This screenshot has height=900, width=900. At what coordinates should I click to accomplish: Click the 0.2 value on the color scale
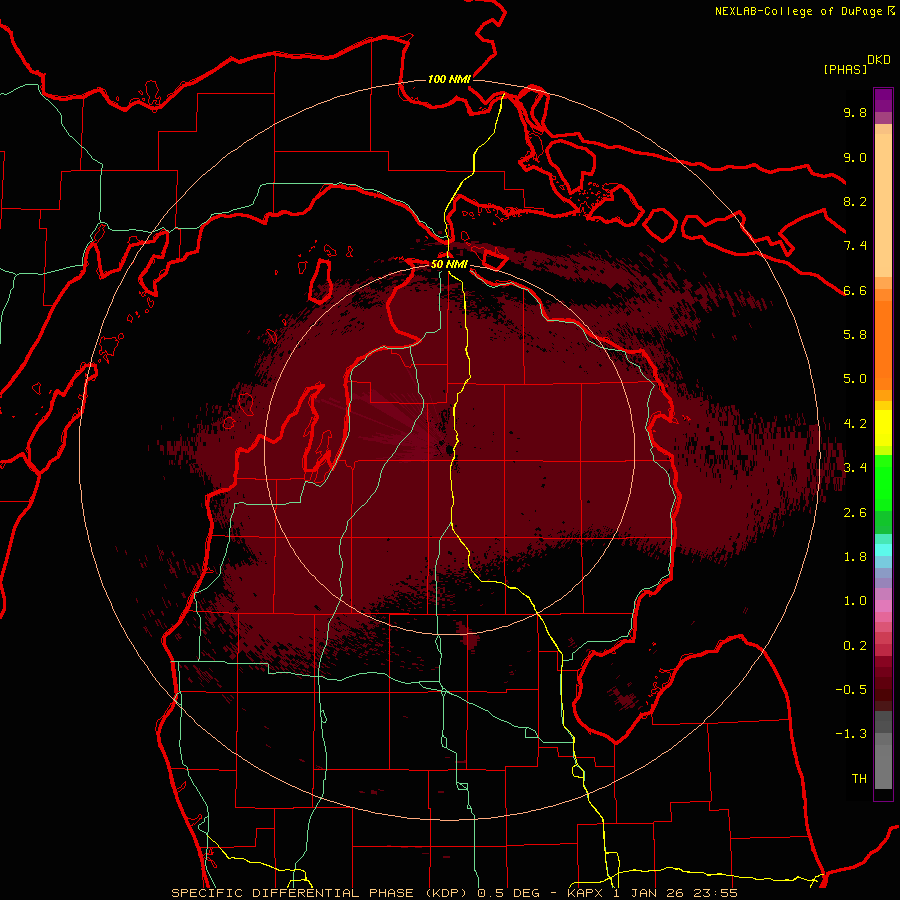tap(855, 646)
